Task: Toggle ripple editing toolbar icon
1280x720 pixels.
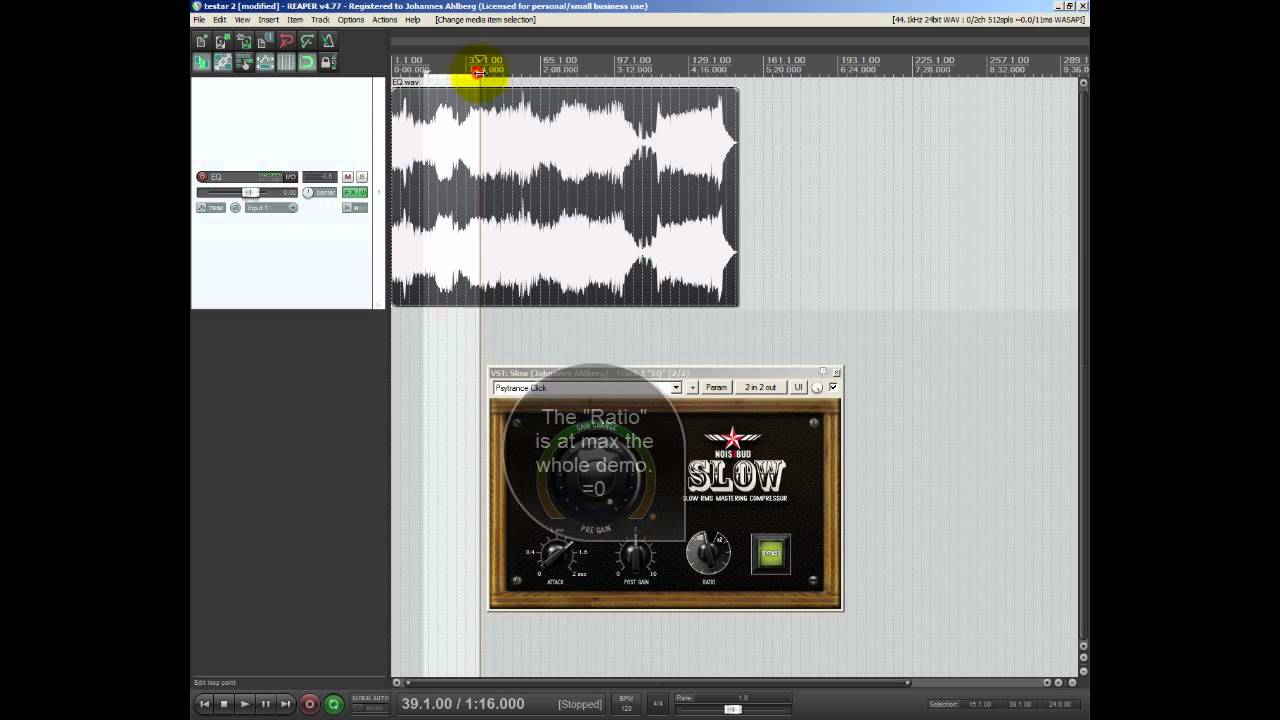Action: [x=244, y=62]
